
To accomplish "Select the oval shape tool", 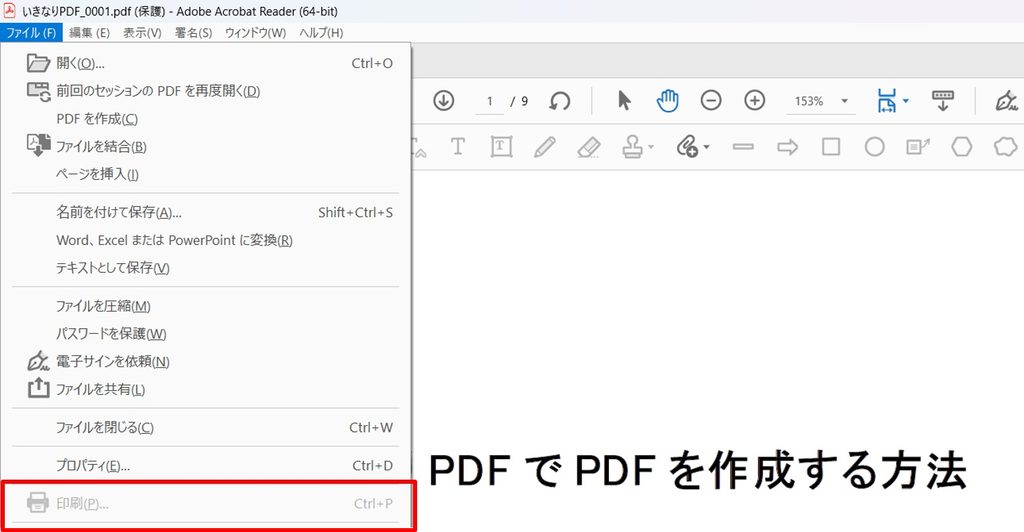I will point(874,146).
